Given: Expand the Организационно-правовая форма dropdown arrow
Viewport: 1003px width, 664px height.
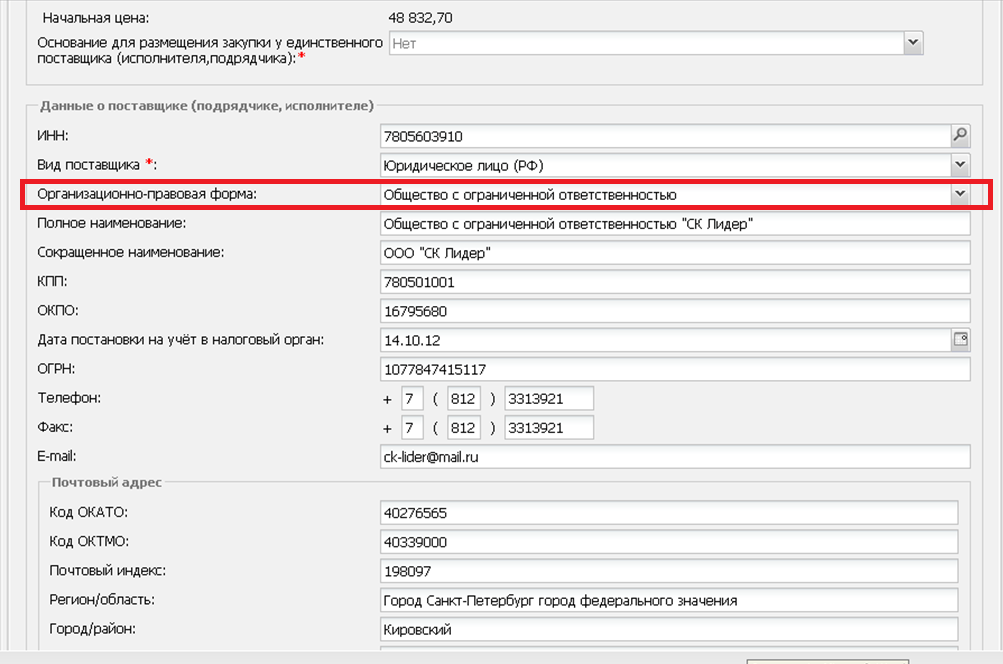Looking at the screenshot, I should coord(960,194).
